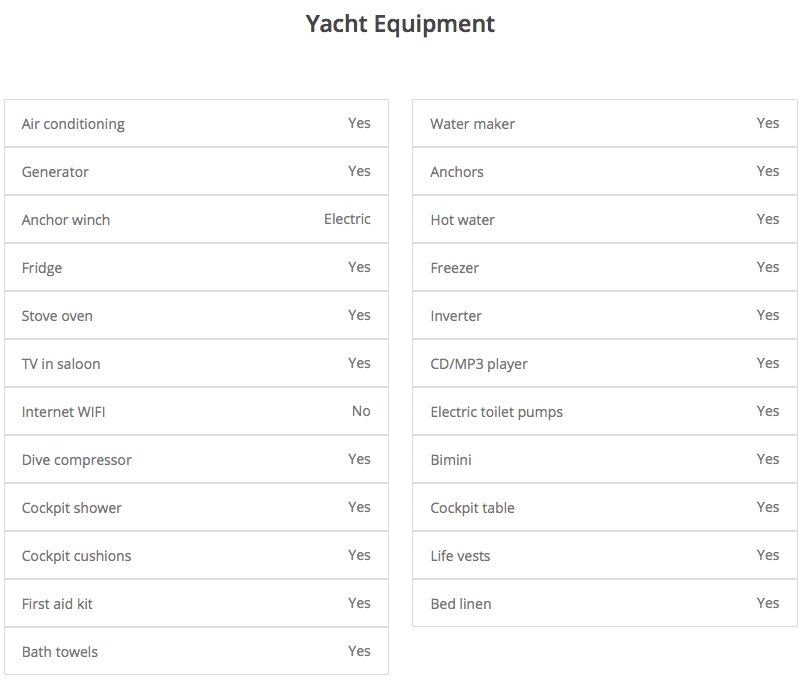Select the Dive compressor row
Screen dimensions: 803x680
[196, 460]
